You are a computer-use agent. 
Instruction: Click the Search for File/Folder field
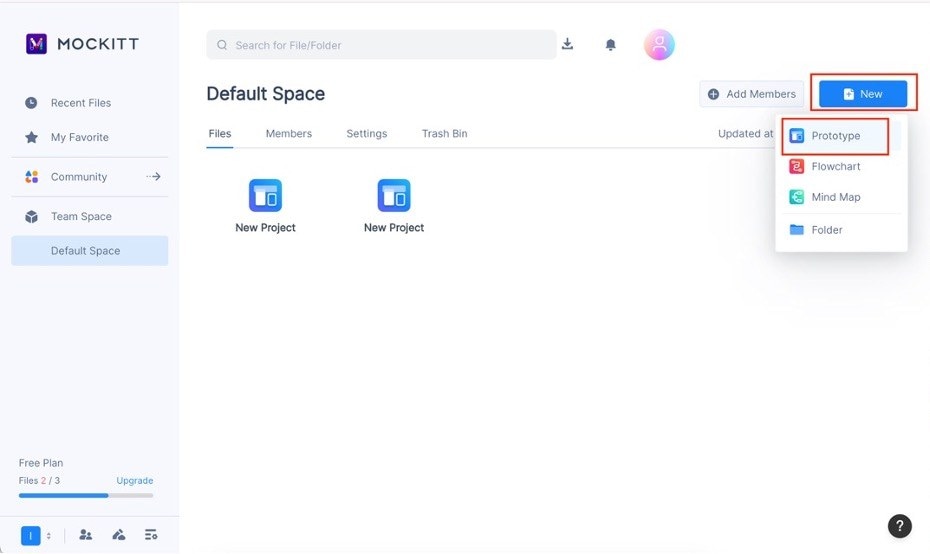click(x=380, y=45)
